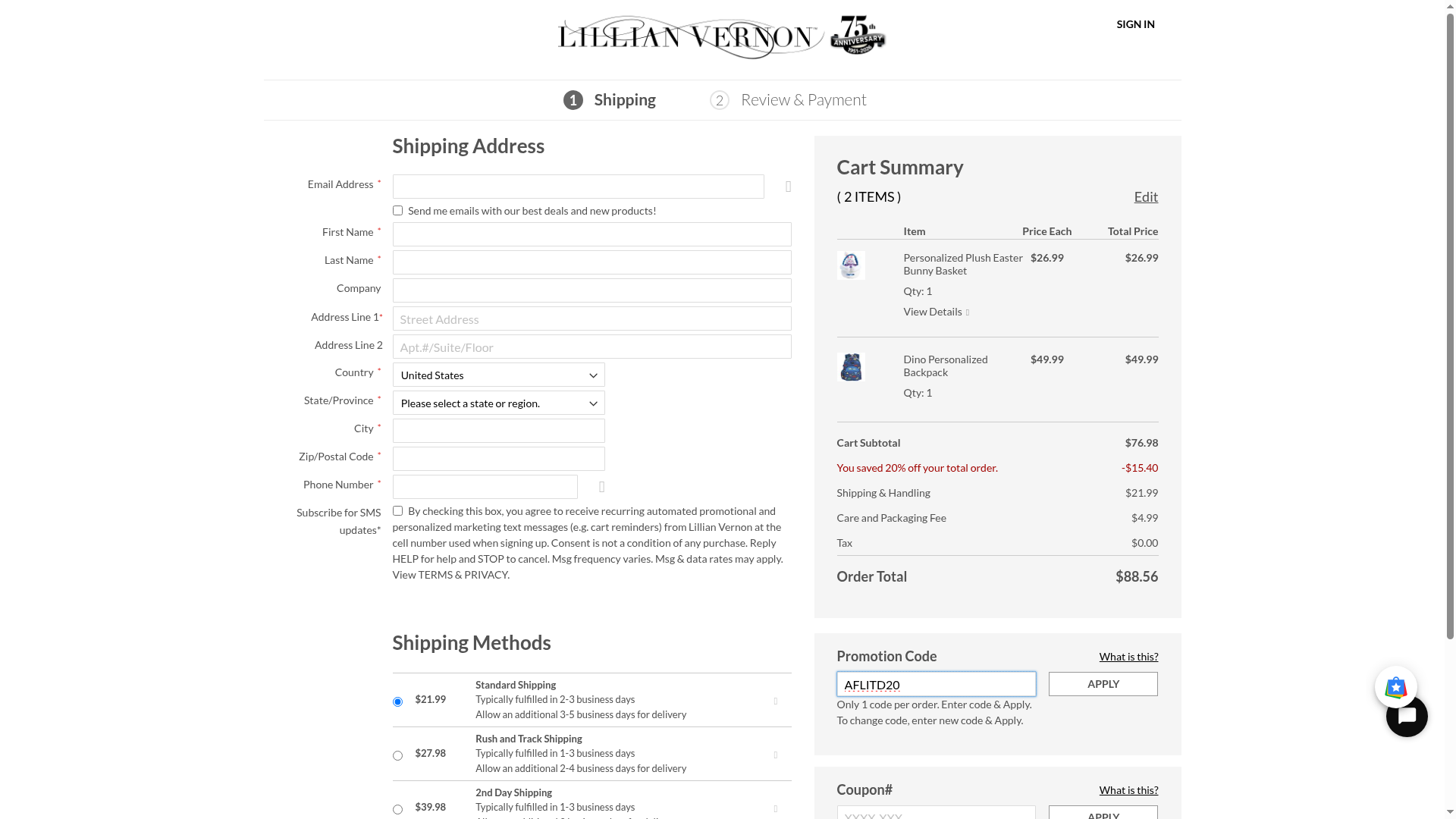Image resolution: width=1456 pixels, height=819 pixels.
Task: Select Rush and Track Shipping $27.98
Action: [397, 755]
